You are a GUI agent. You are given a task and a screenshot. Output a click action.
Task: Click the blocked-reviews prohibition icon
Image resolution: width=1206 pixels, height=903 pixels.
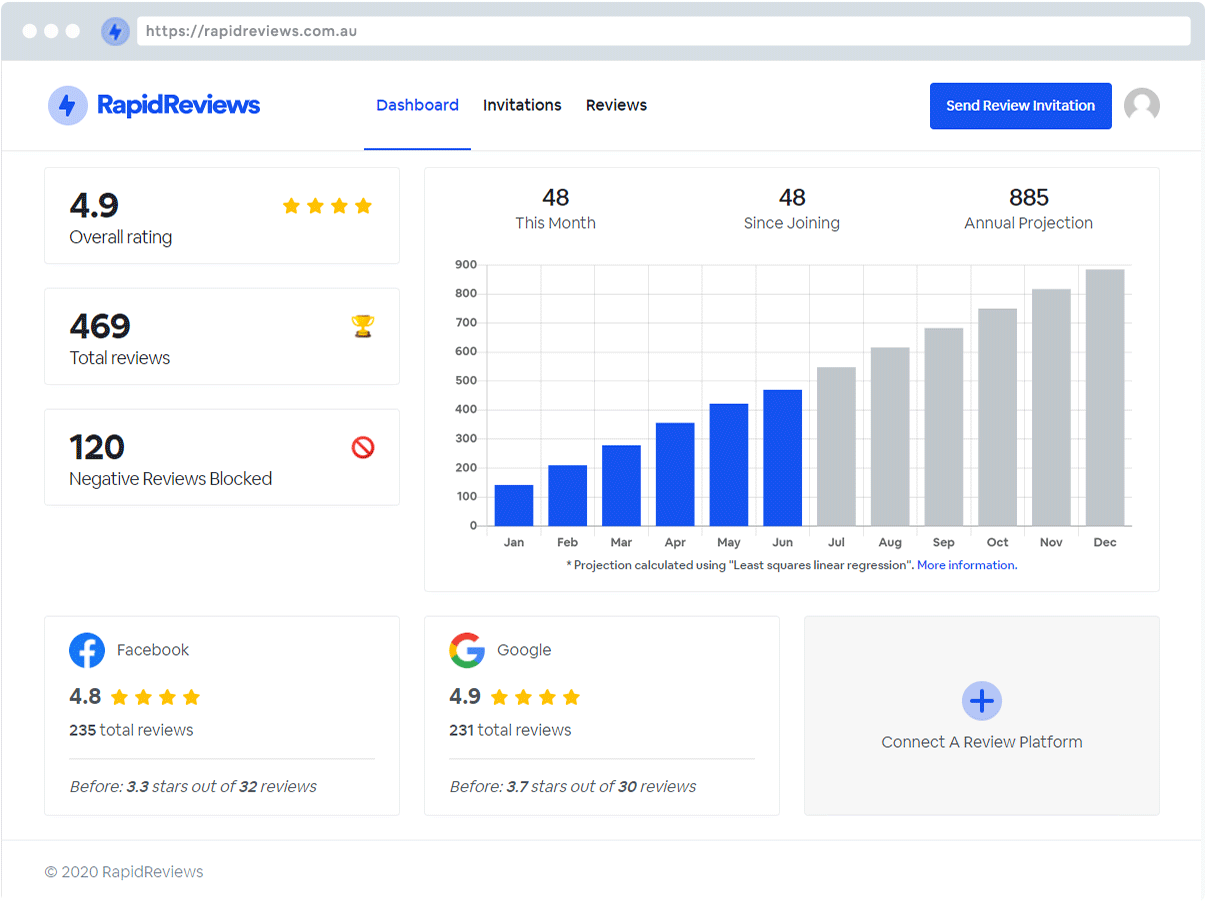(x=362, y=447)
